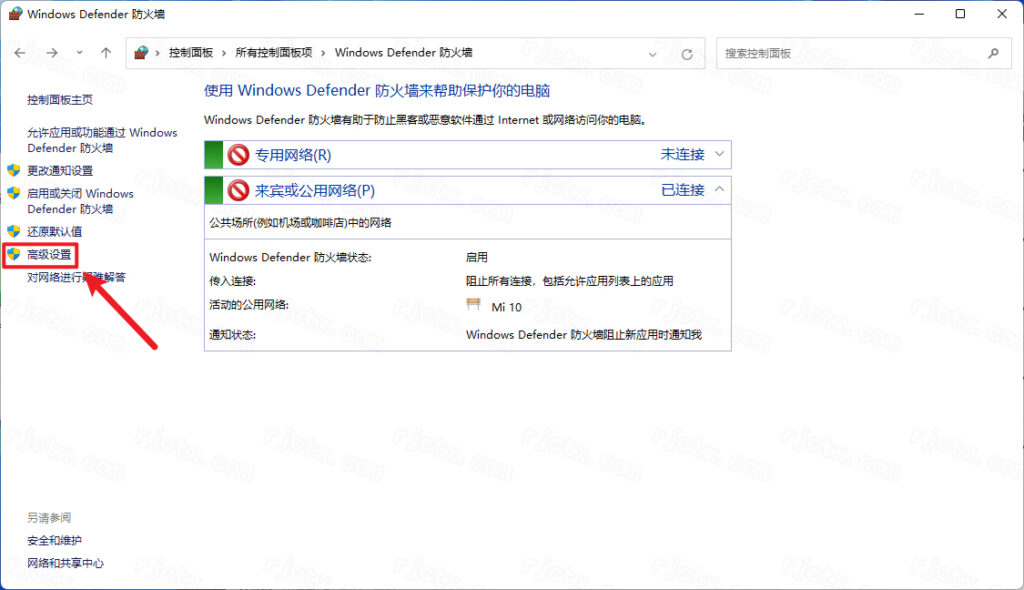The height and width of the screenshot is (590, 1024).
Task: Open 网络和共享中心 link
Action: (65, 563)
